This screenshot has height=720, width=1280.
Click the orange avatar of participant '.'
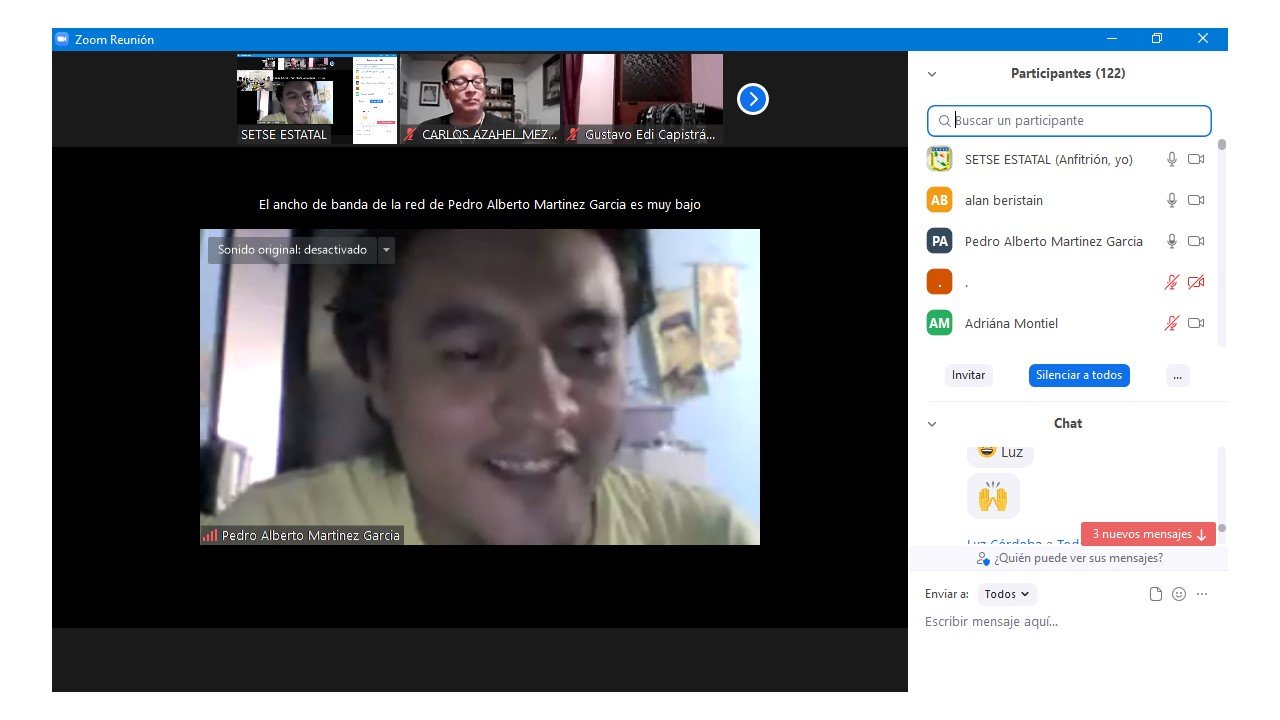click(x=939, y=282)
